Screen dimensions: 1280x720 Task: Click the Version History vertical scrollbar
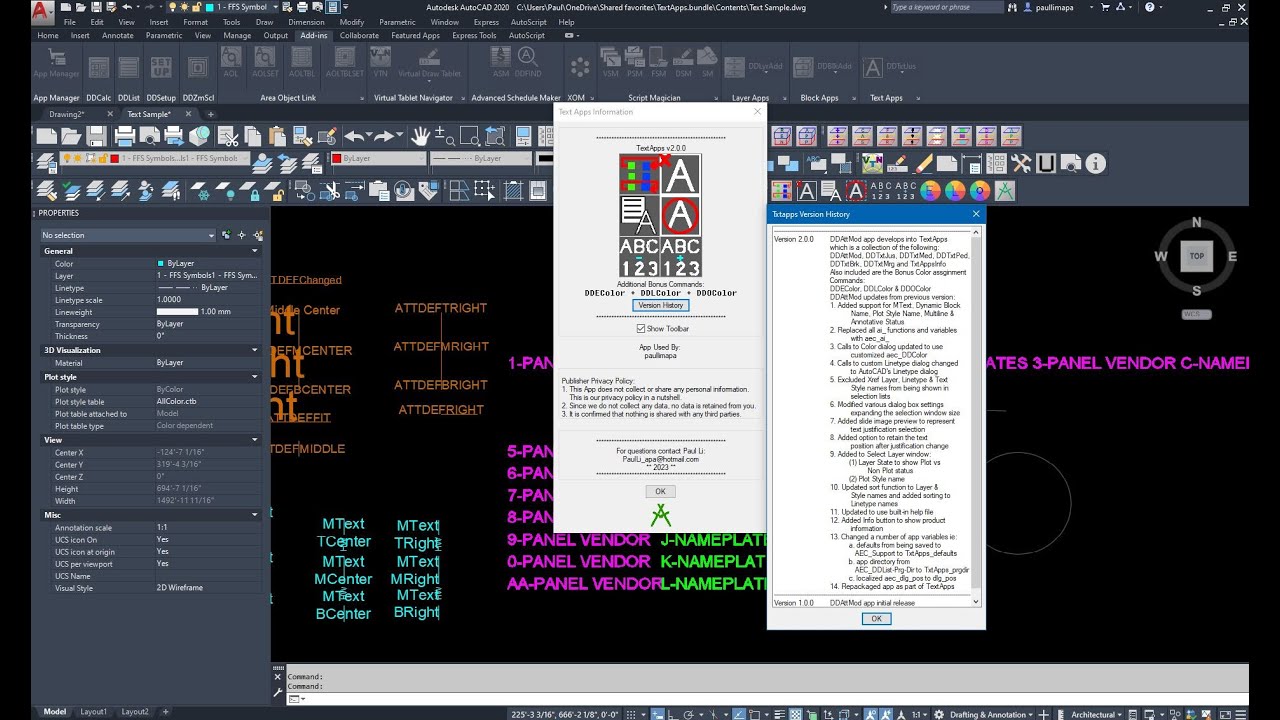point(976,418)
